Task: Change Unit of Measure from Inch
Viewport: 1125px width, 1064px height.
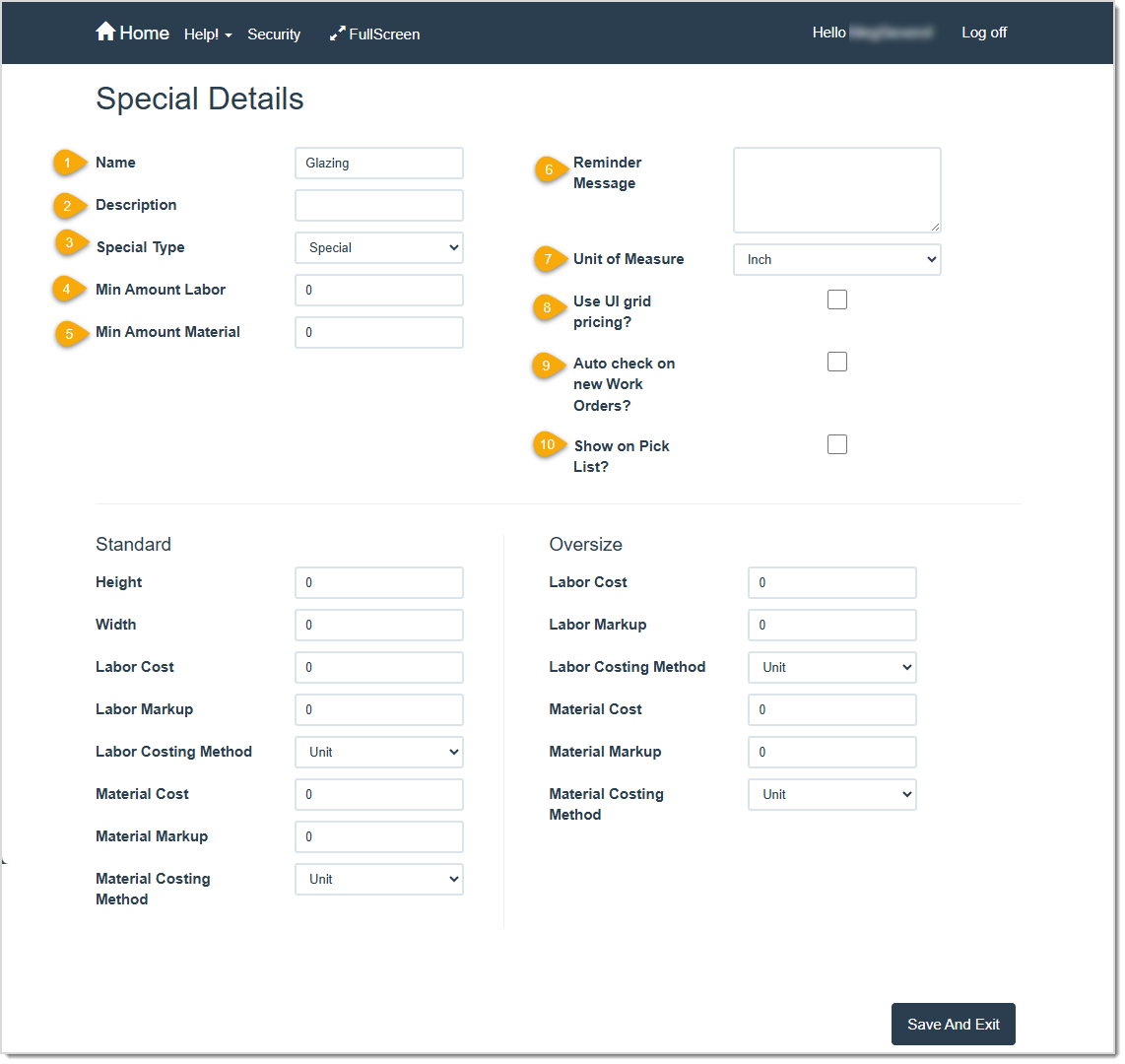Action: pyautogui.click(x=836, y=259)
